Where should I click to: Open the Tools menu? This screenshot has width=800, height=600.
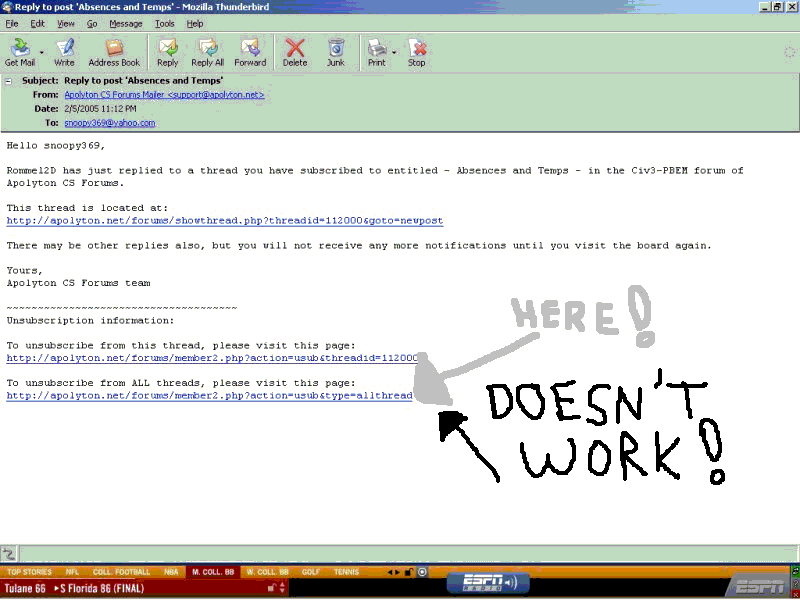tap(164, 23)
